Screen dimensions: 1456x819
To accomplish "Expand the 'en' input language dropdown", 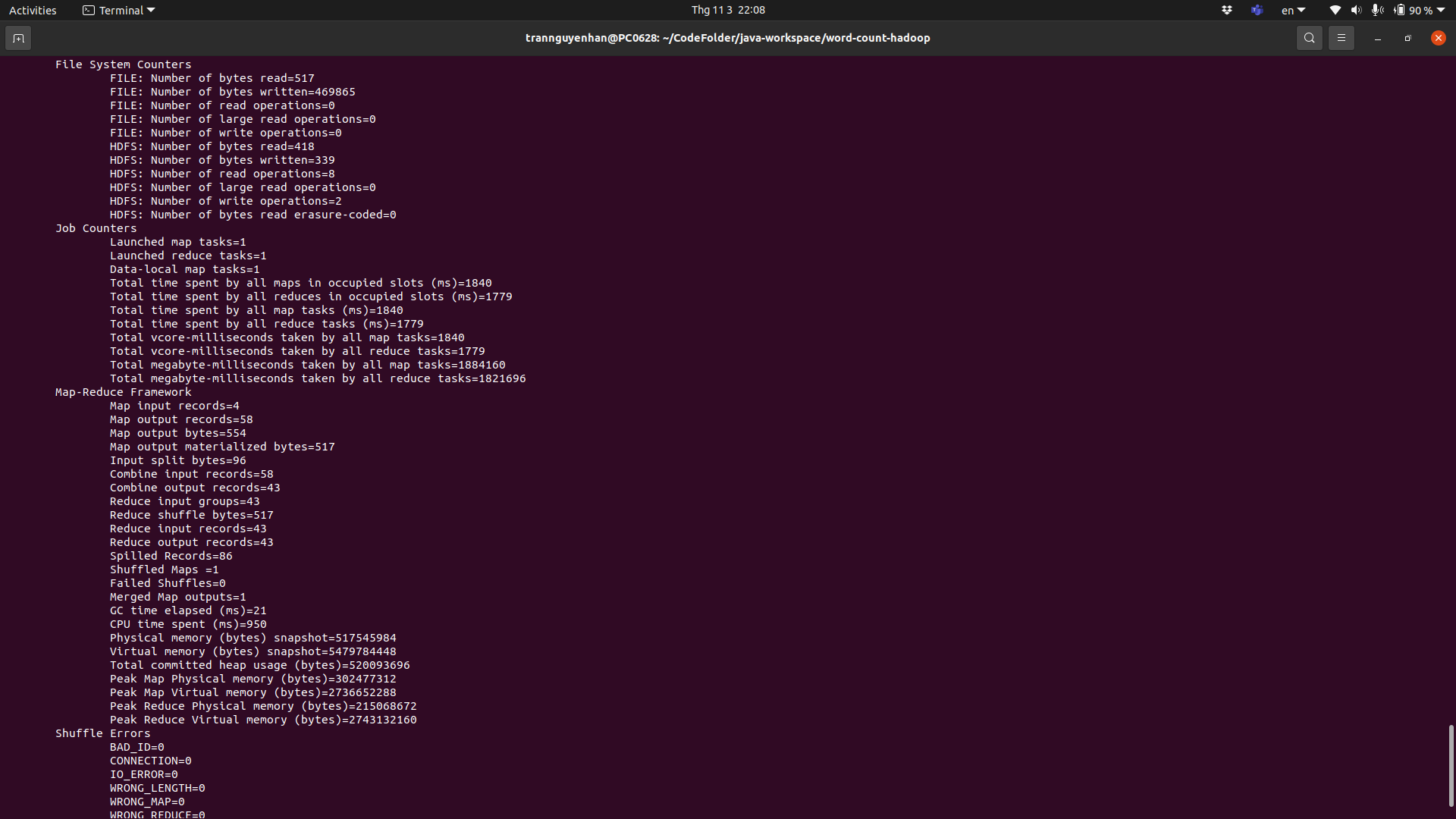I will click(x=1293, y=10).
